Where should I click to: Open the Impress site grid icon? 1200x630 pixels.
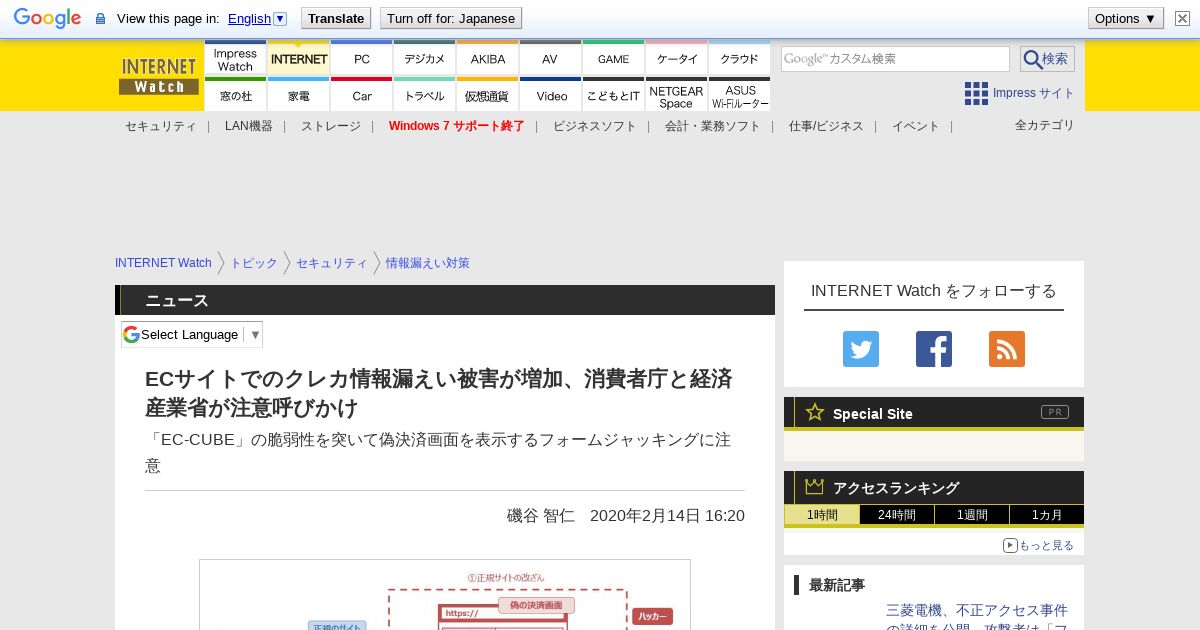tap(976, 93)
